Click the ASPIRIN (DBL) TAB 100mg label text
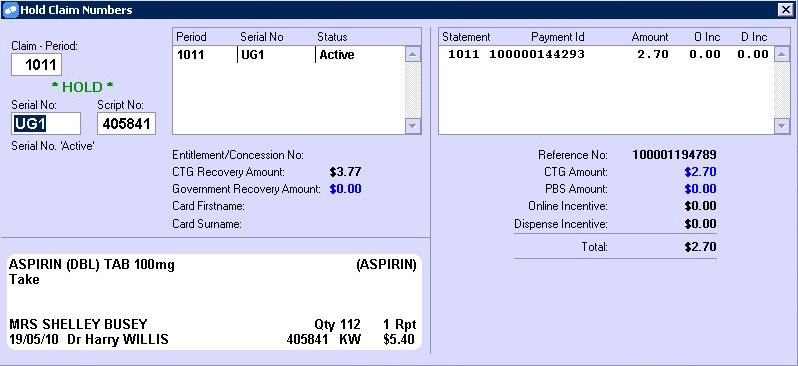The height and width of the screenshot is (366, 798). tap(92, 265)
